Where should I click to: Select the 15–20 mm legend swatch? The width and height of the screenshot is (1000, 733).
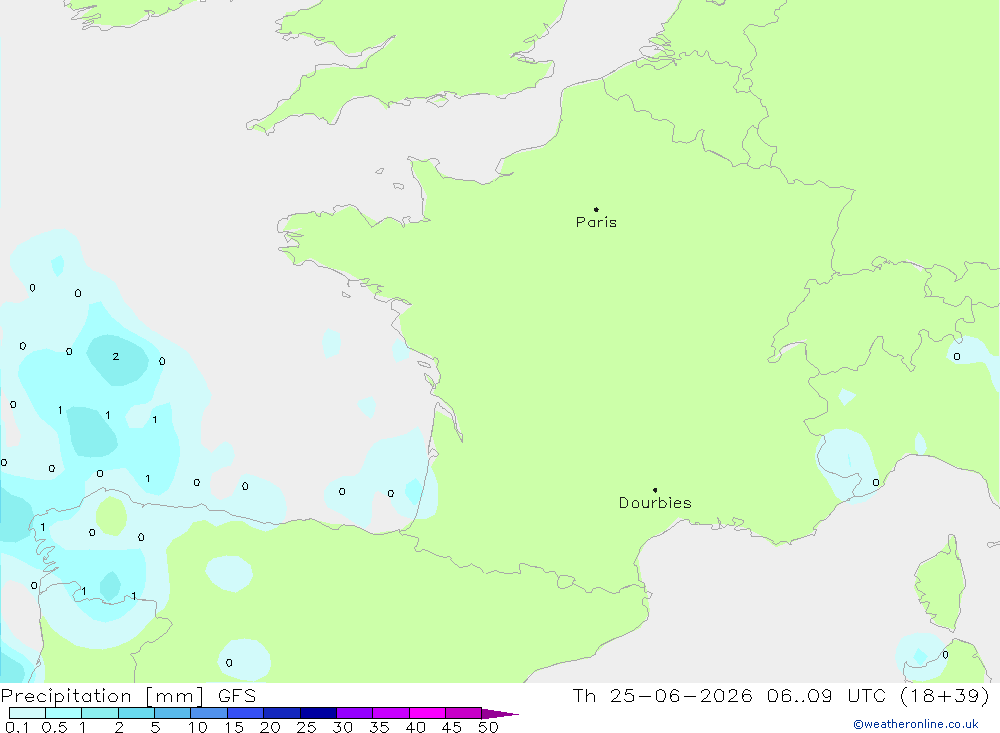tap(246, 713)
